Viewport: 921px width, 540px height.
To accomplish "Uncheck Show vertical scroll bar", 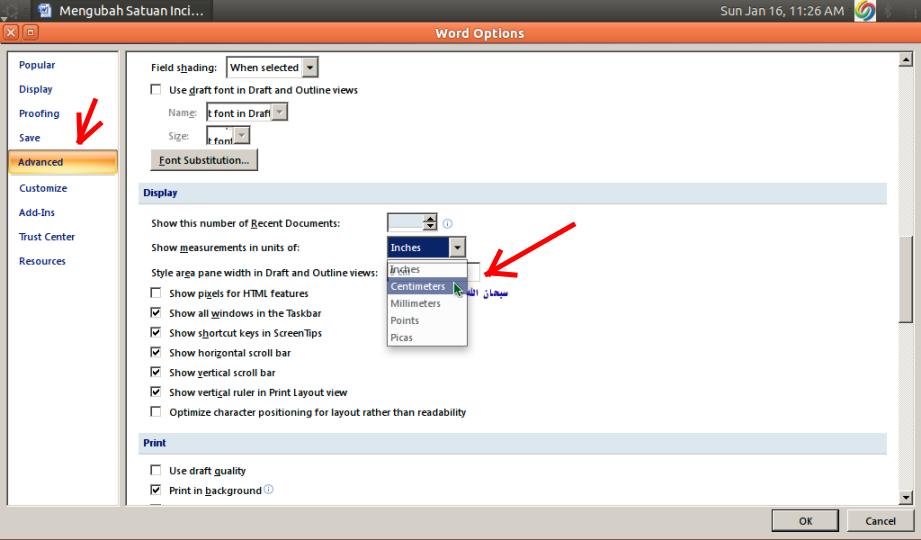I will (x=156, y=372).
